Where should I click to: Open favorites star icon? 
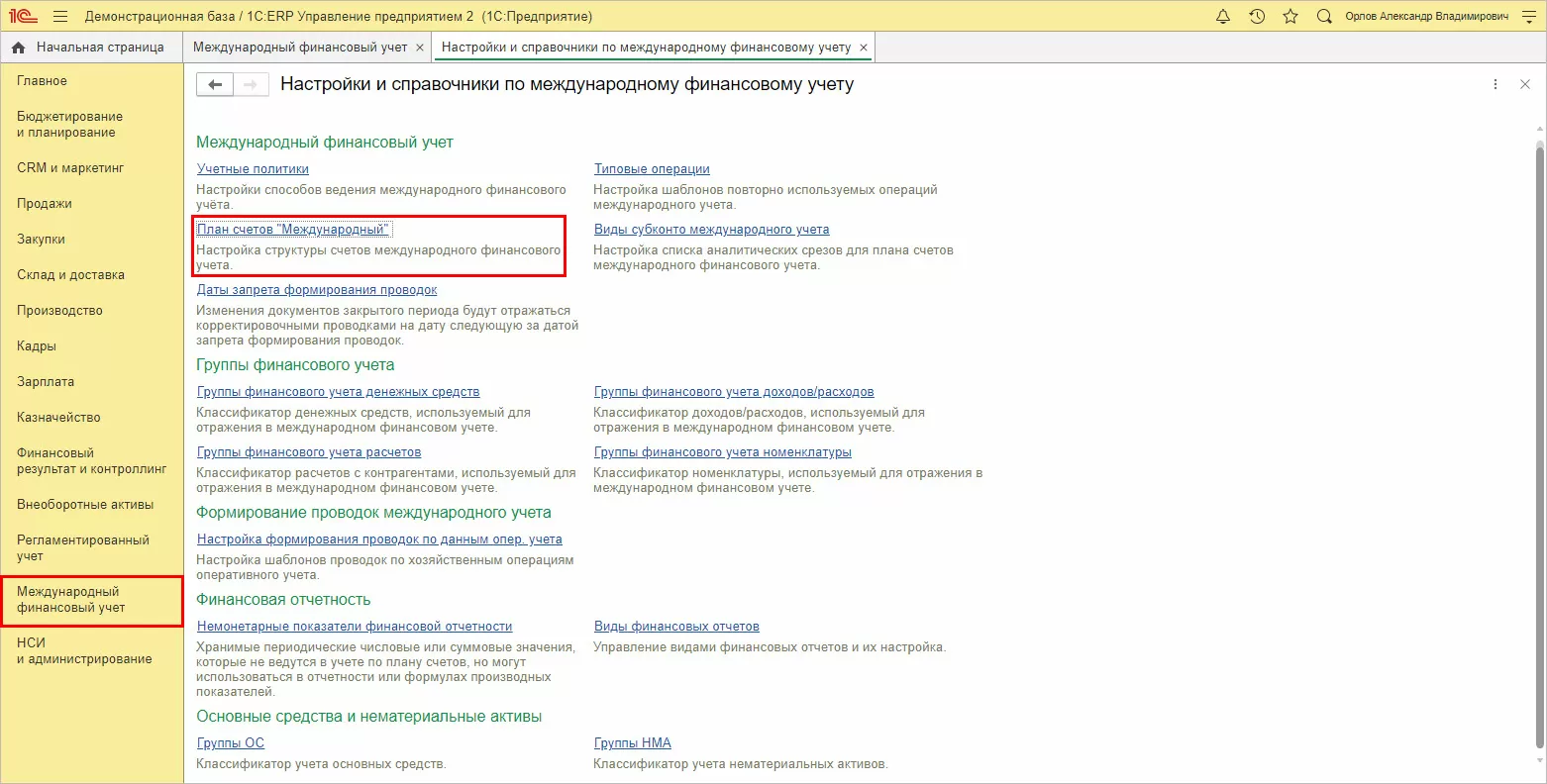click(x=1290, y=17)
